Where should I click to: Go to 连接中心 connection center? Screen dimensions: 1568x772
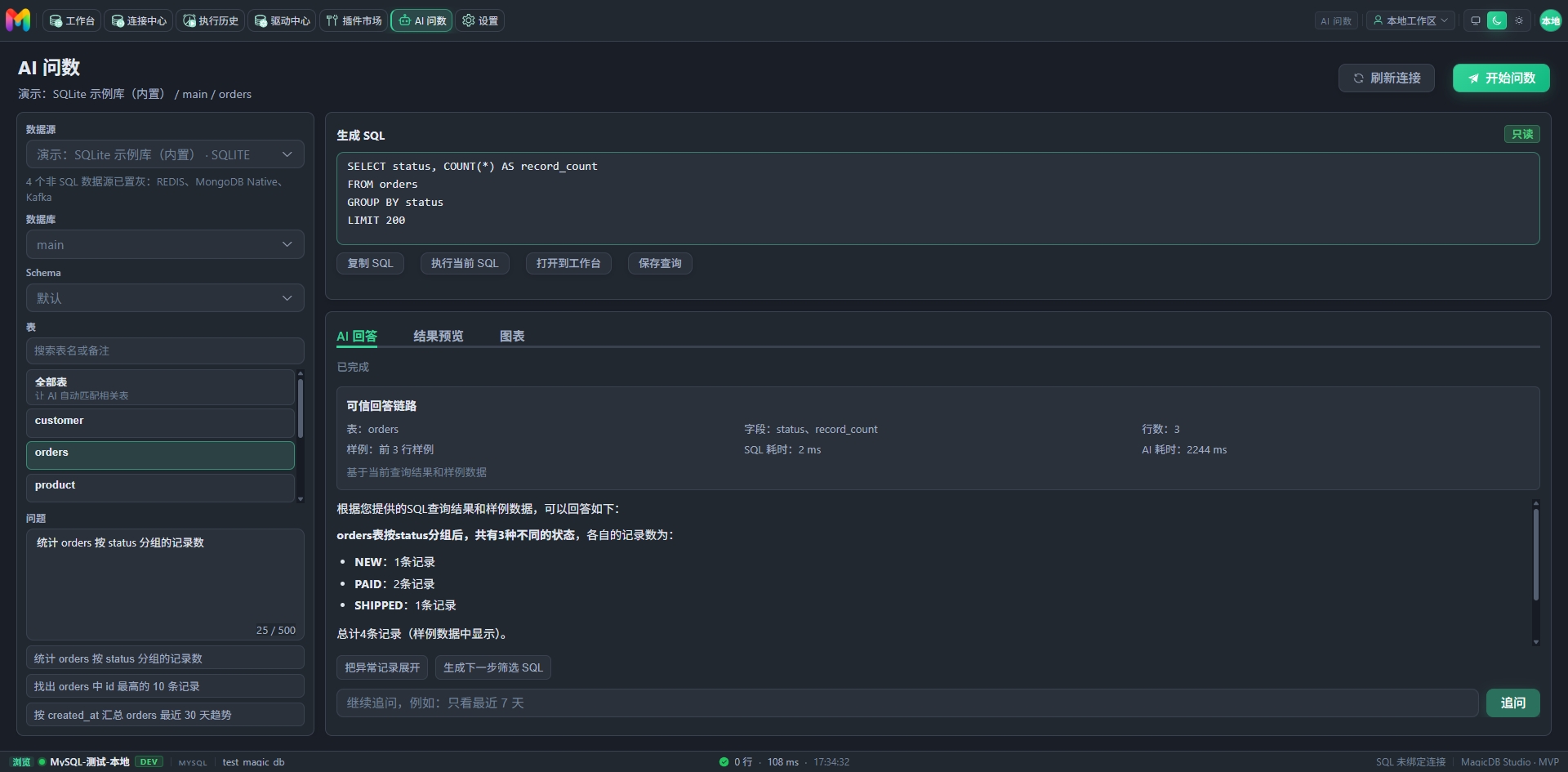[139, 20]
